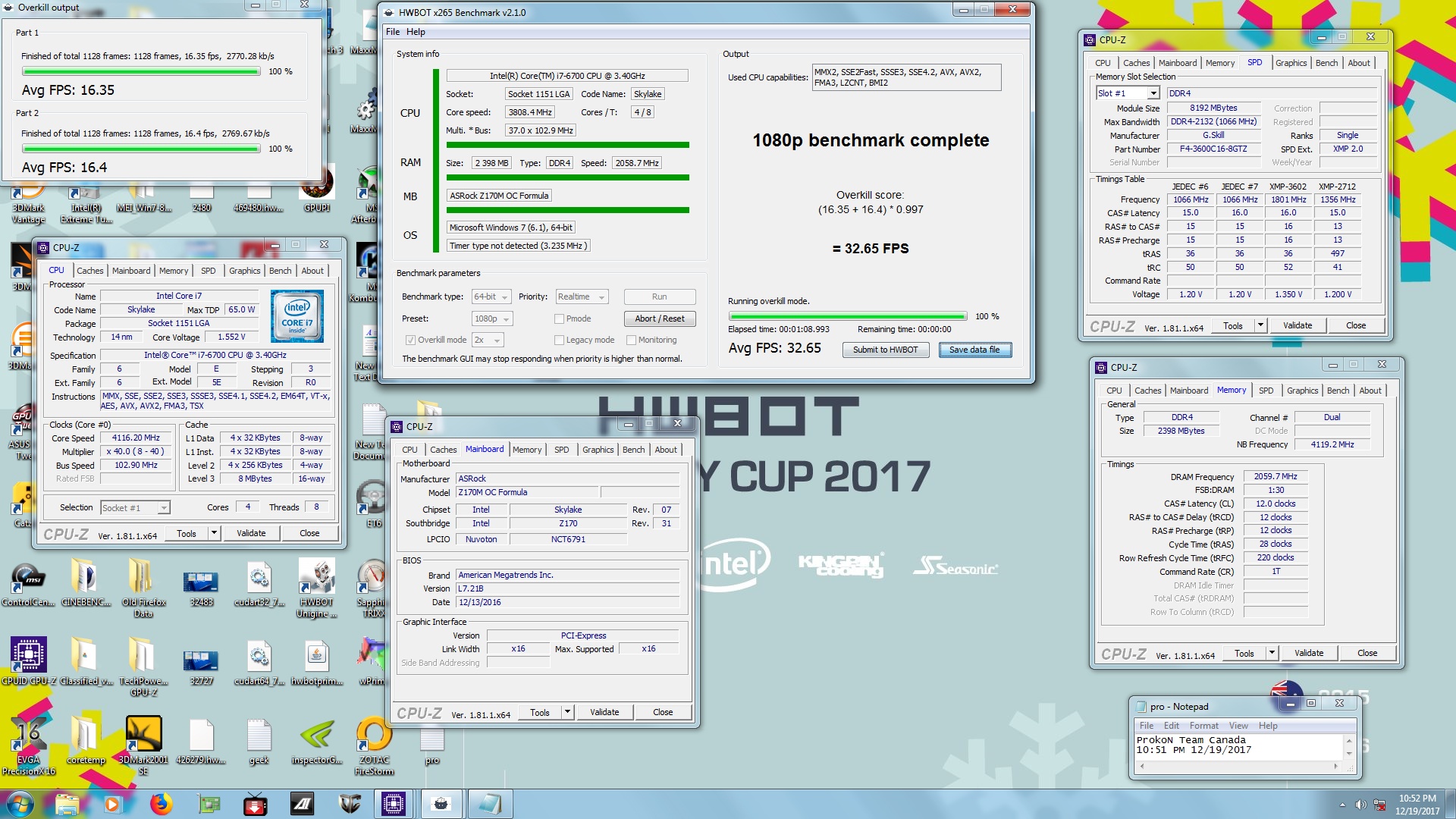Screen dimensions: 1456x819
Task: Expand Tools arrow in CPU-Z Mainboard window
Action: coord(567,712)
